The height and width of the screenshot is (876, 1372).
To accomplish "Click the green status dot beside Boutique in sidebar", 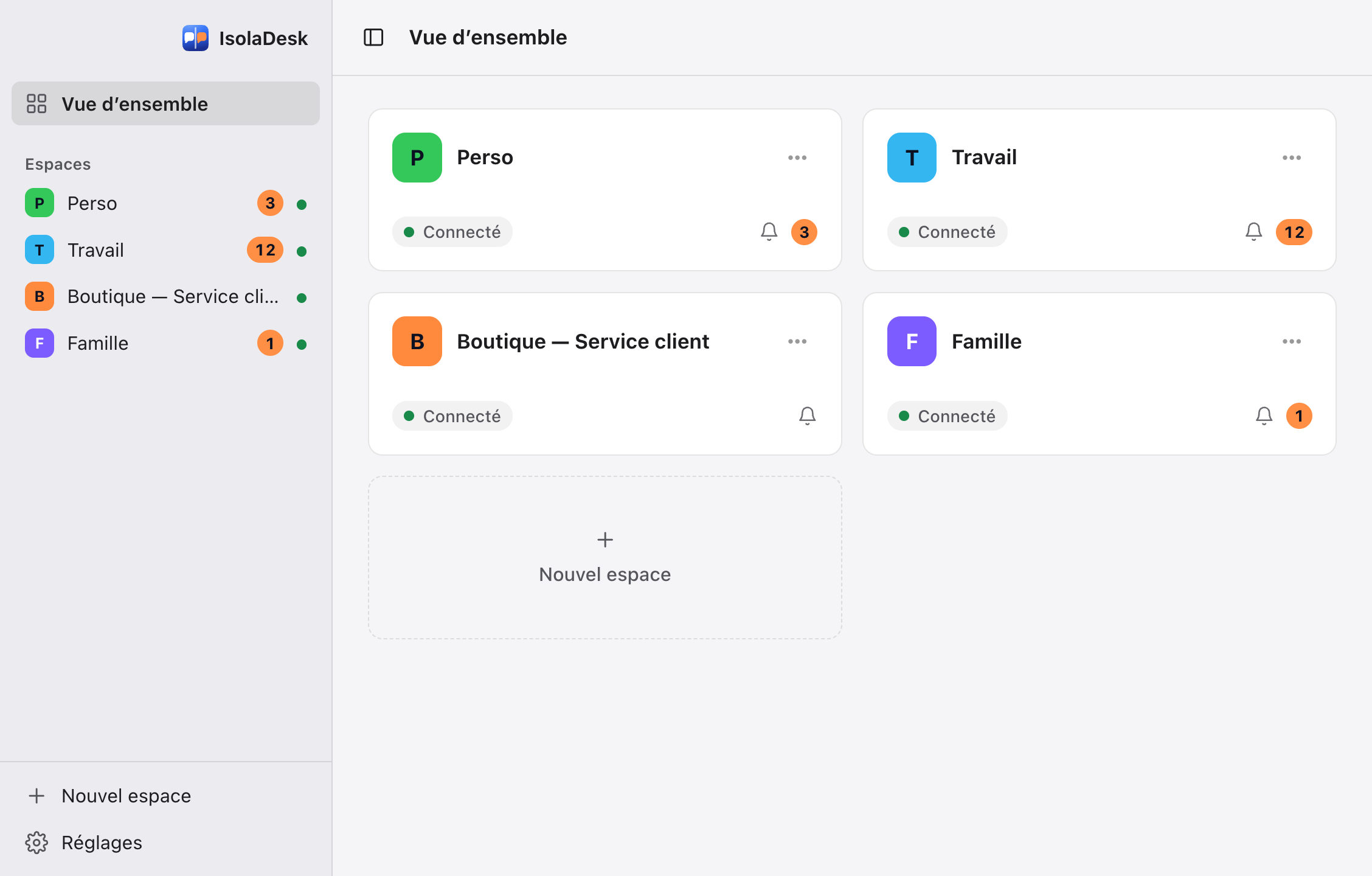I will coord(302,298).
